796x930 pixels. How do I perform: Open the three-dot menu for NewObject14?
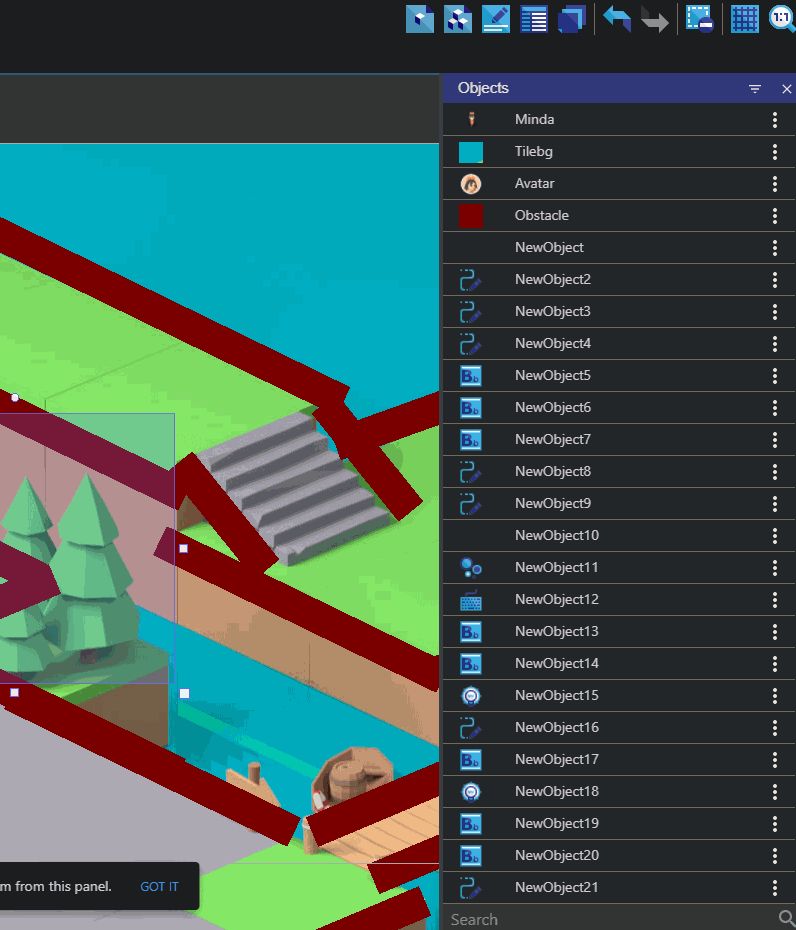point(775,664)
